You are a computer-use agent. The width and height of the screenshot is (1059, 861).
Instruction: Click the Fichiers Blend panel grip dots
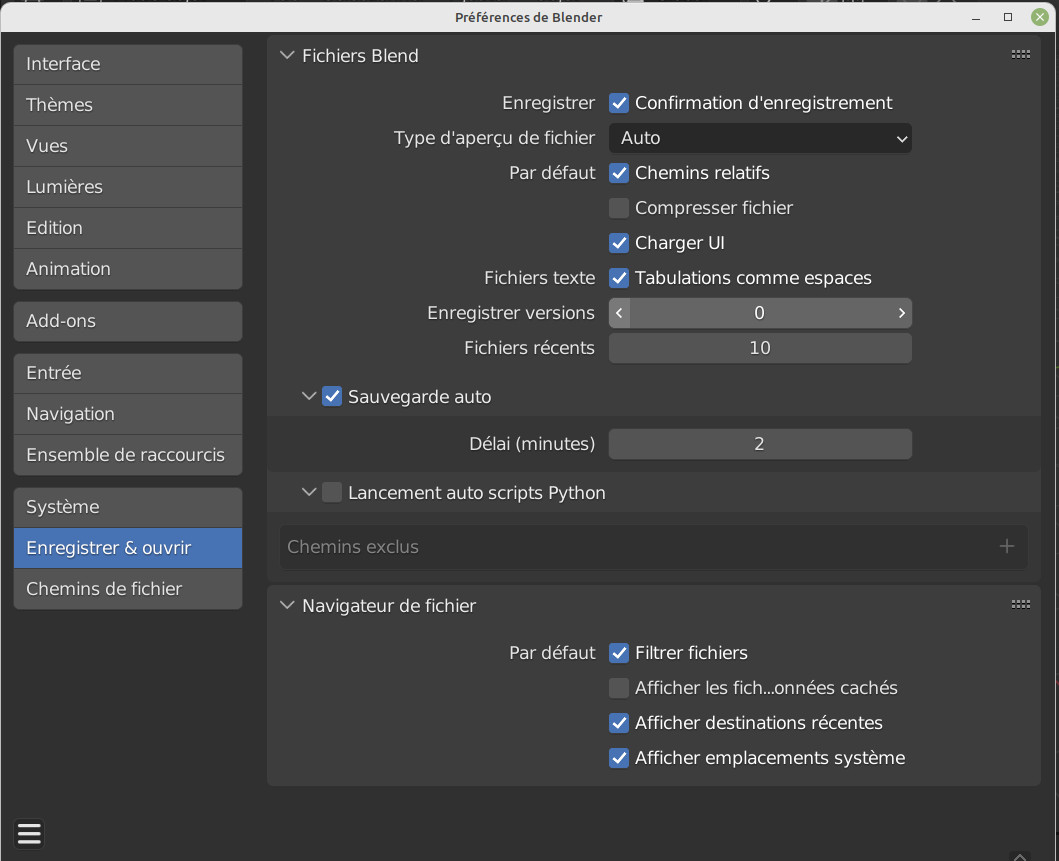1020,55
